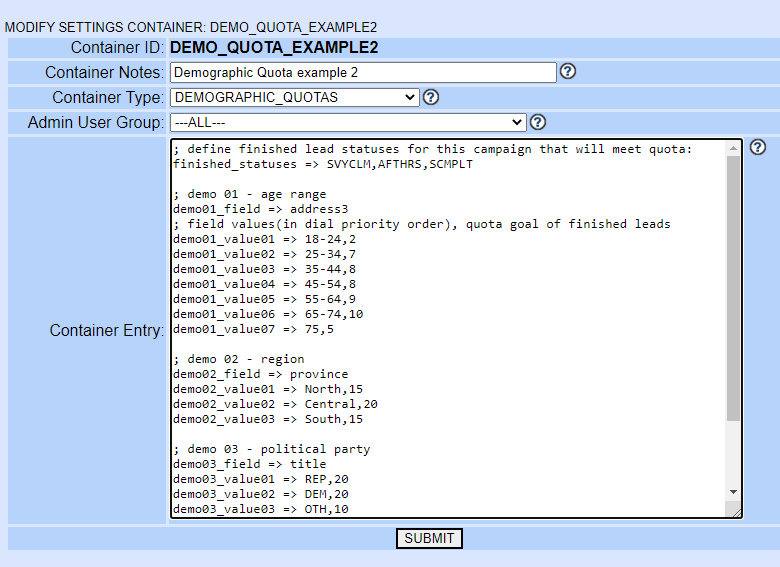Click the 'demo02_value02 => Central,20' line
780x567 pixels.
(276, 404)
